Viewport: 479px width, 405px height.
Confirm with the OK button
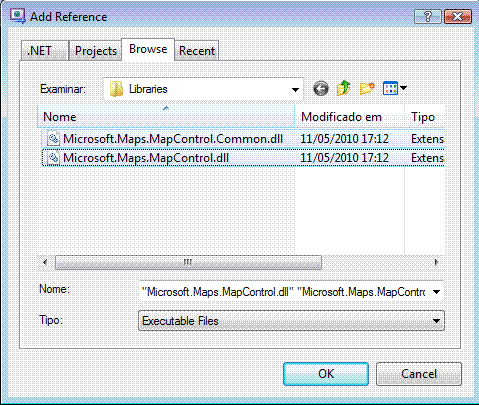tap(326, 374)
